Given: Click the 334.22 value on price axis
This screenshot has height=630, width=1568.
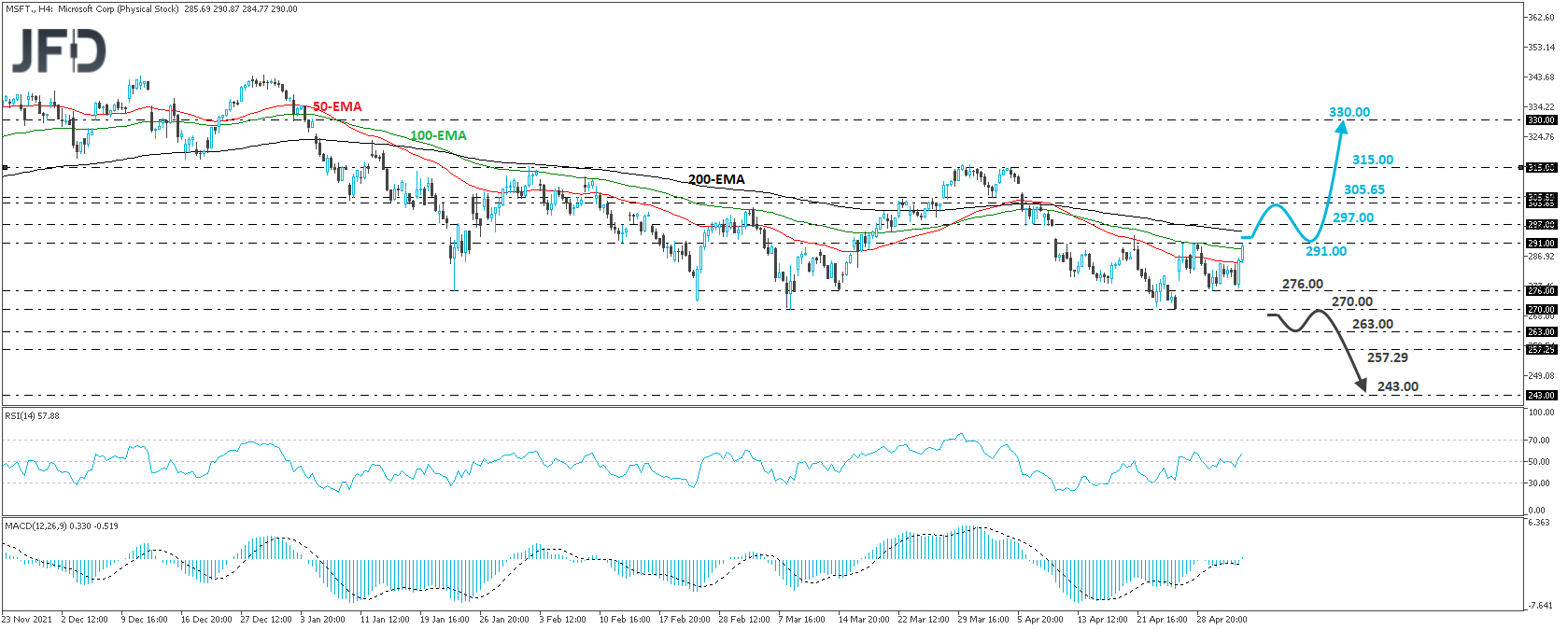Looking at the screenshot, I should [1541, 107].
